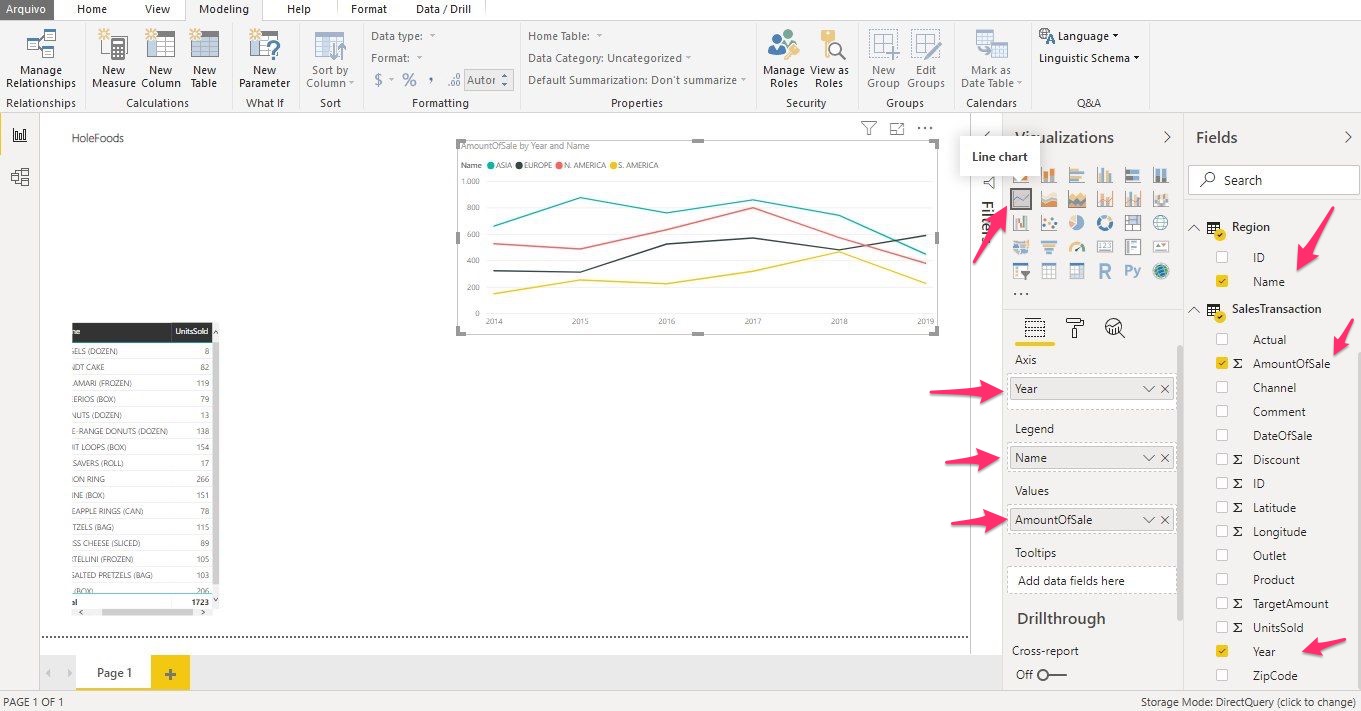Select the pie chart visualization
This screenshot has width=1361, height=711.
pyautogui.click(x=1077, y=223)
